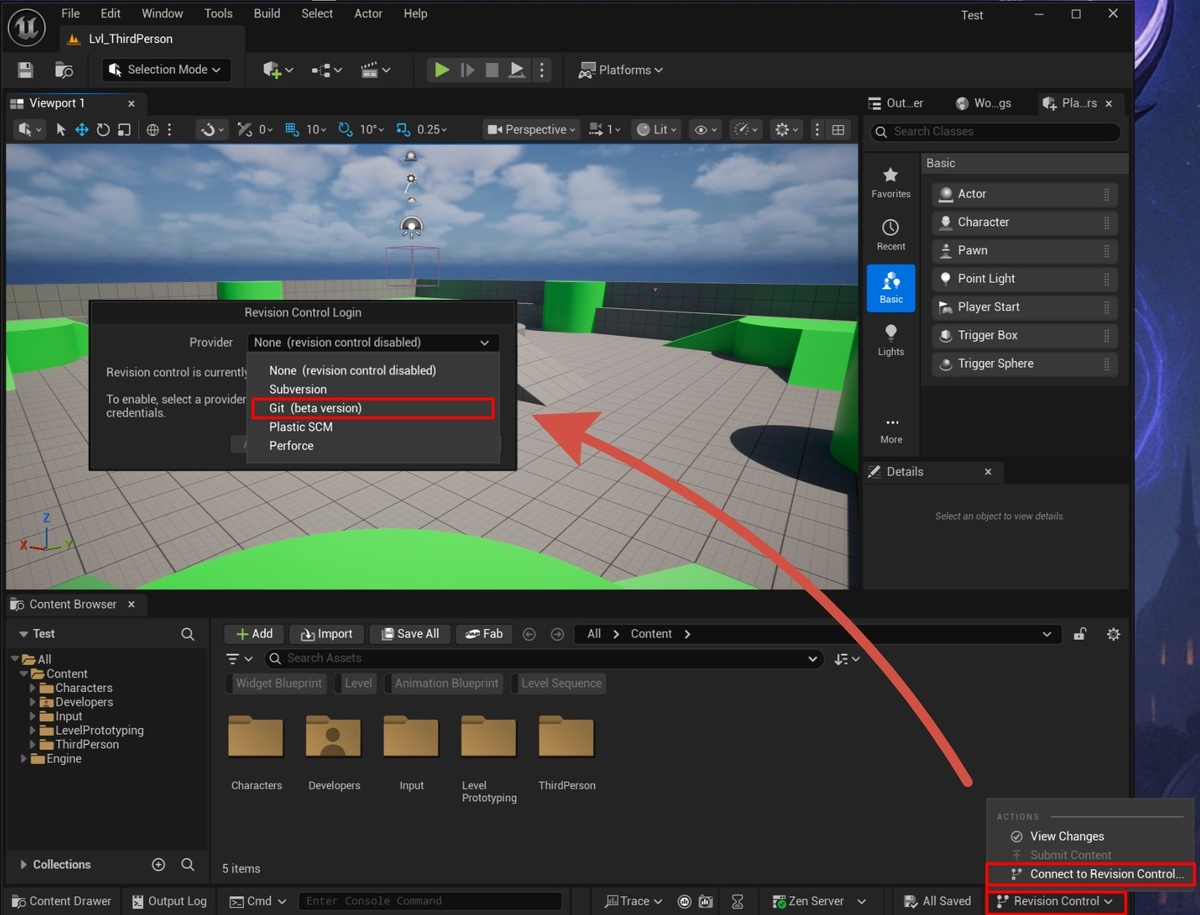Open the Selection Mode dropdown

166,70
